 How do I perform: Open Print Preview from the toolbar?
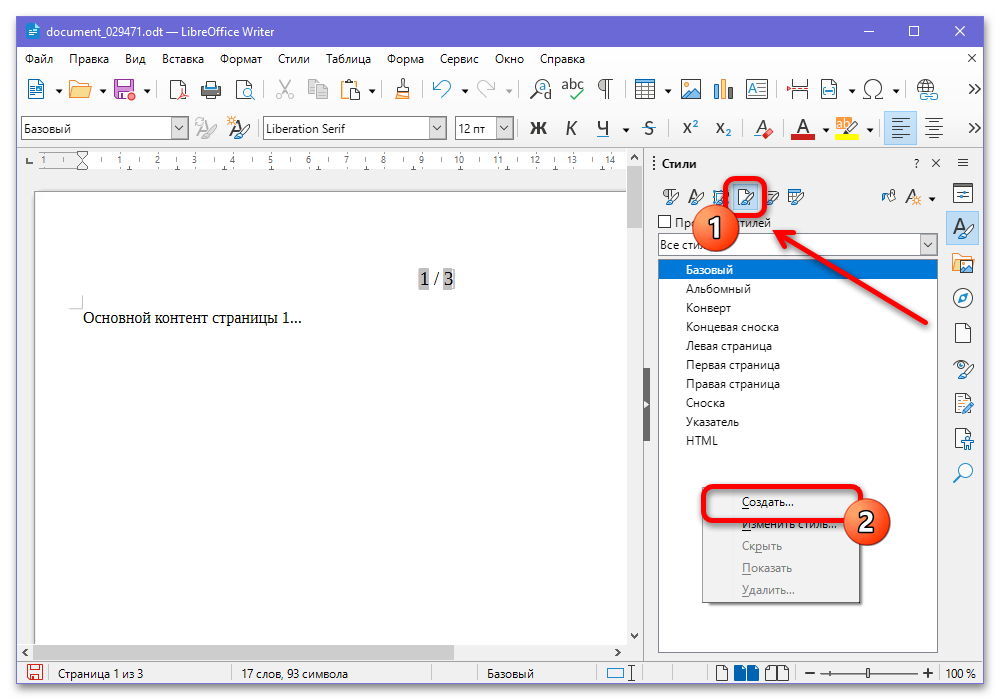coord(244,90)
